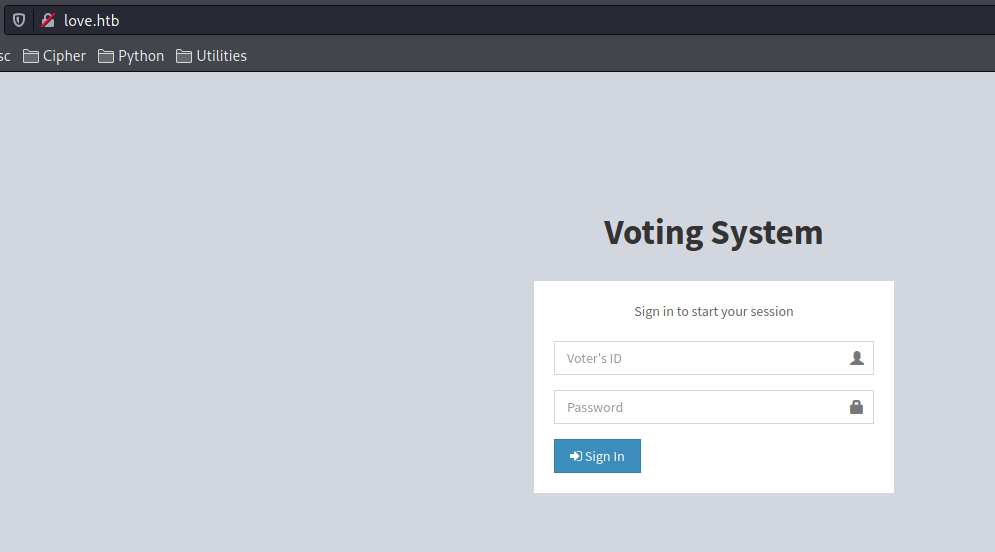Click the "Sign in to start your session" text
The height and width of the screenshot is (552, 995).
[713, 311]
